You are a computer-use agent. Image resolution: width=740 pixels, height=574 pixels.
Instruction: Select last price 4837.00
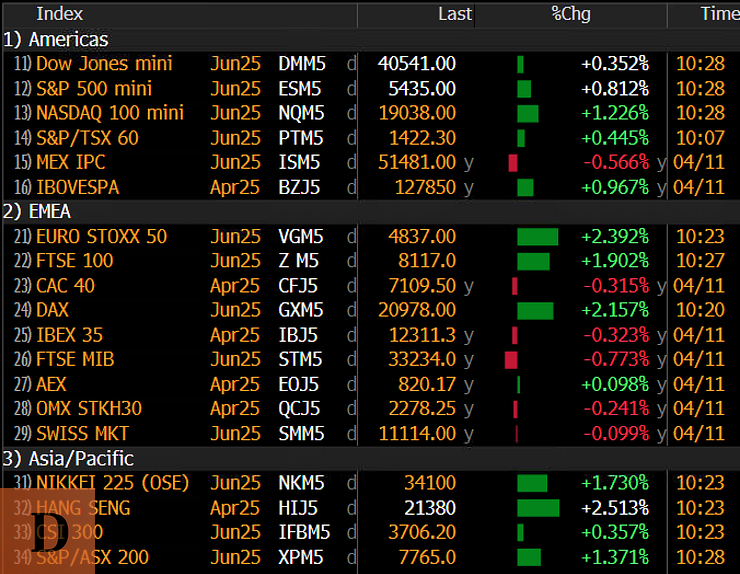(x=422, y=236)
